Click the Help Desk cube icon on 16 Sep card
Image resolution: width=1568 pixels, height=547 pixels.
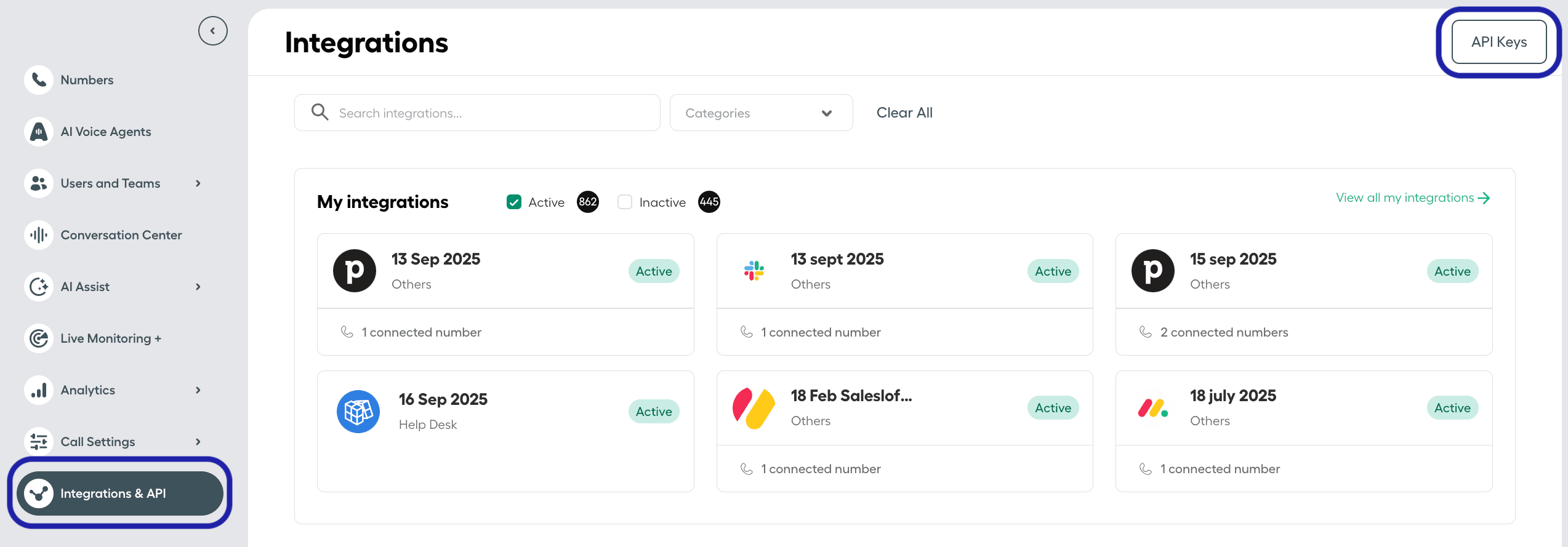(x=358, y=412)
